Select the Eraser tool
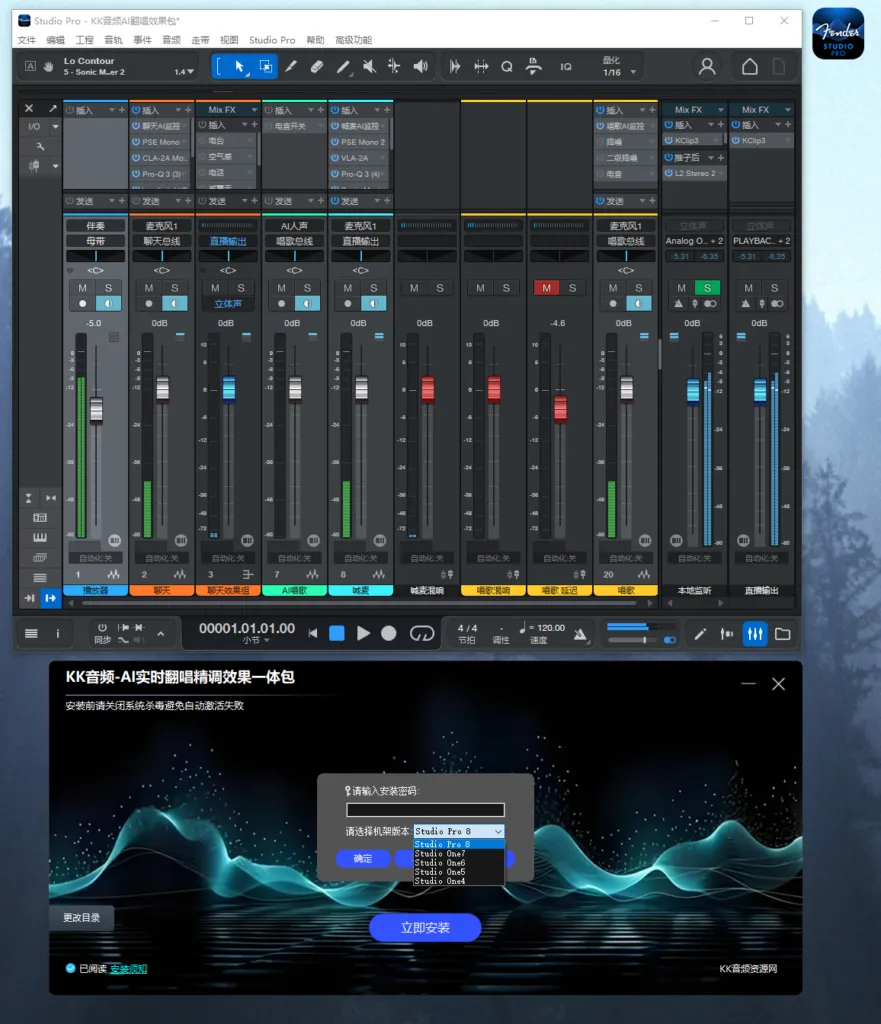This screenshot has width=881, height=1024. click(x=317, y=67)
